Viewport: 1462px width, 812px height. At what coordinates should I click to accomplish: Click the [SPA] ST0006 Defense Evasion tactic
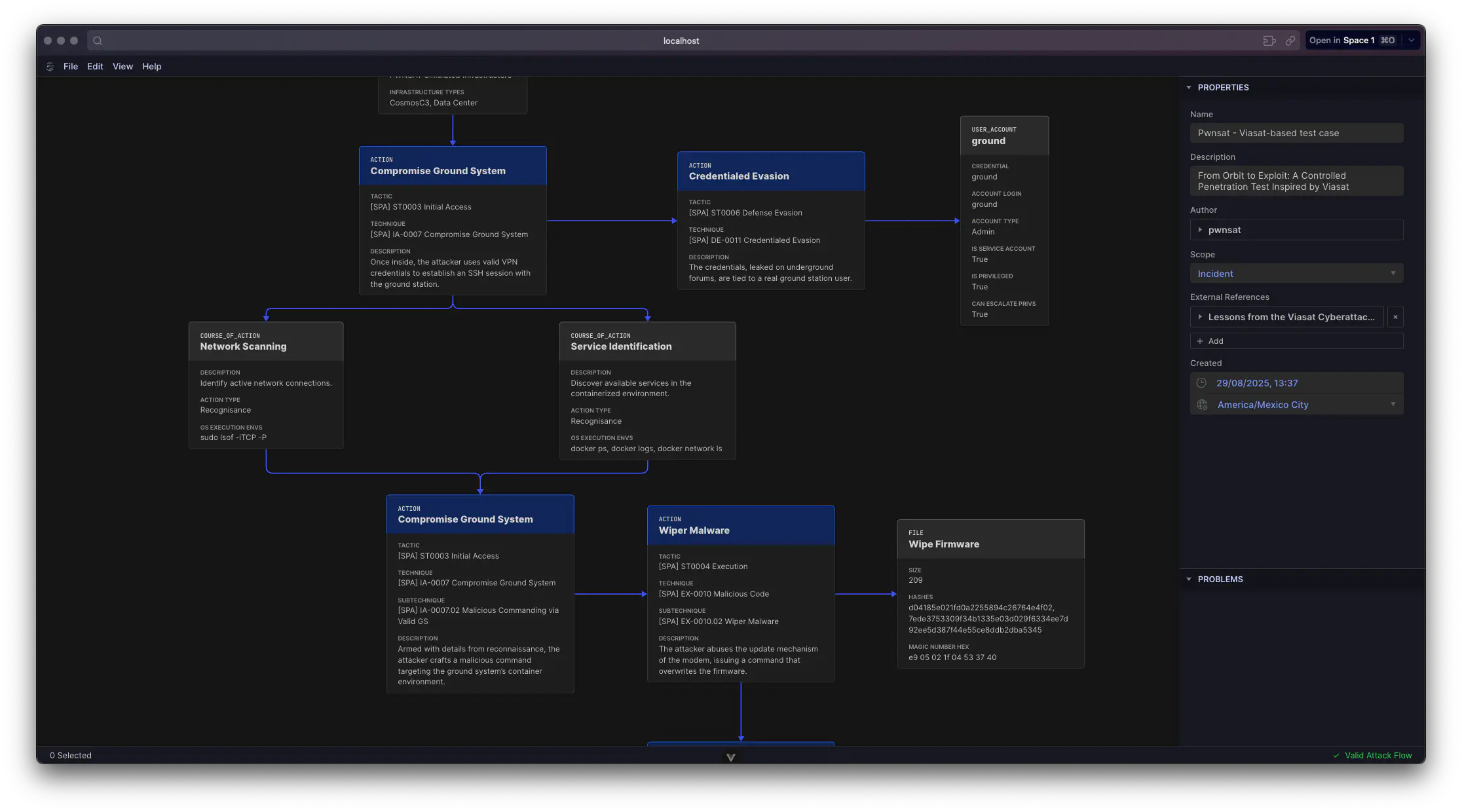tap(745, 213)
